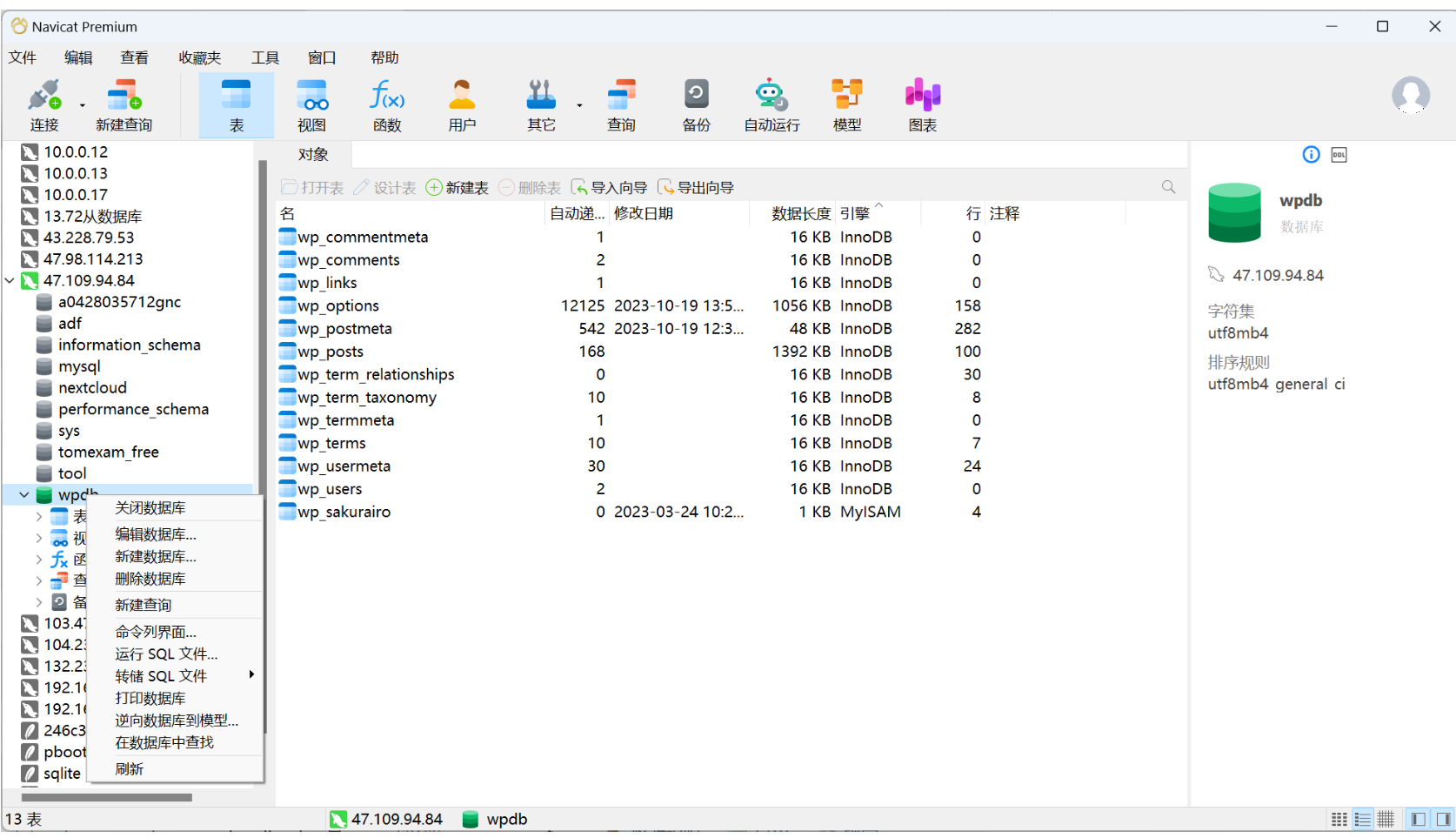This screenshot has width=1456, height=838.
Task: Collapse the 47.109.94.84 connection node
Action: pyautogui.click(x=10, y=280)
